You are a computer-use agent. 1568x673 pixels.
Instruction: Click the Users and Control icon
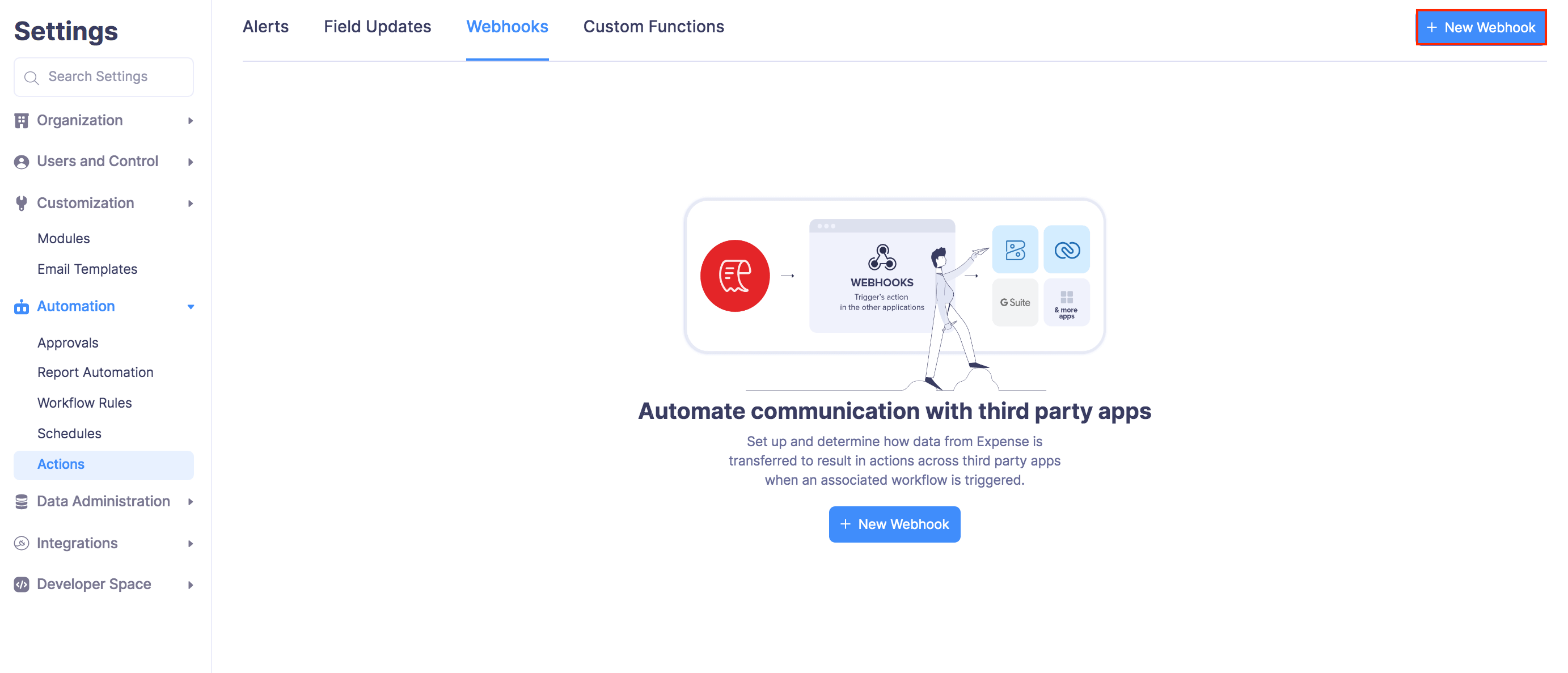(x=22, y=160)
